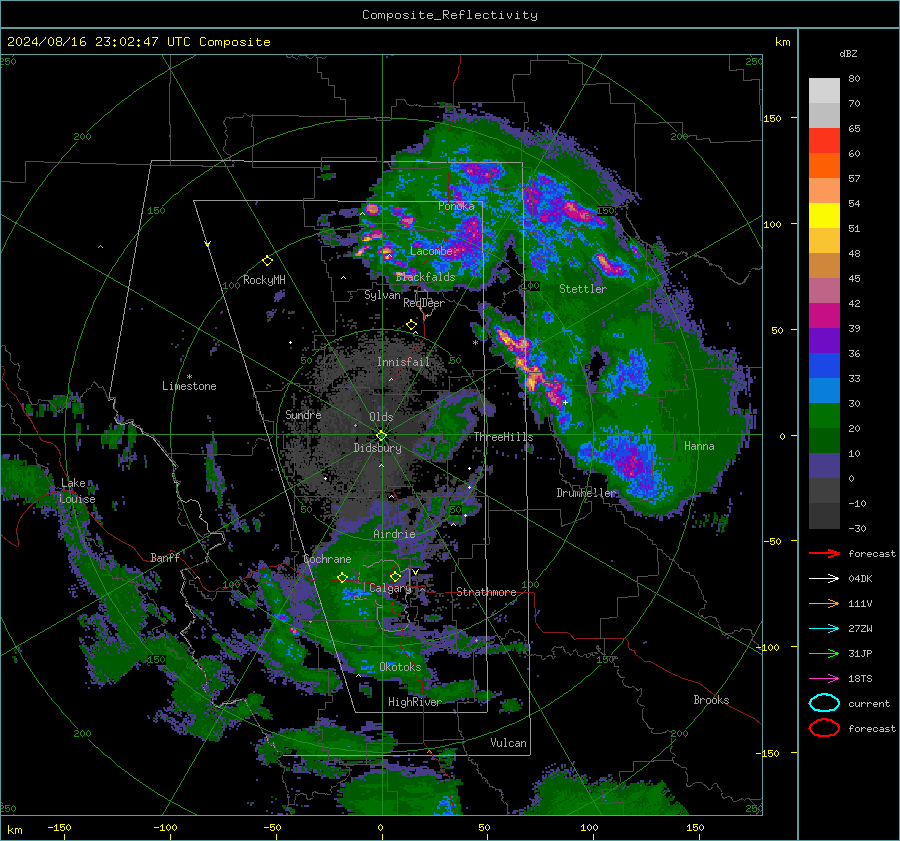Click the Lacombe city label

pyautogui.click(x=432, y=251)
